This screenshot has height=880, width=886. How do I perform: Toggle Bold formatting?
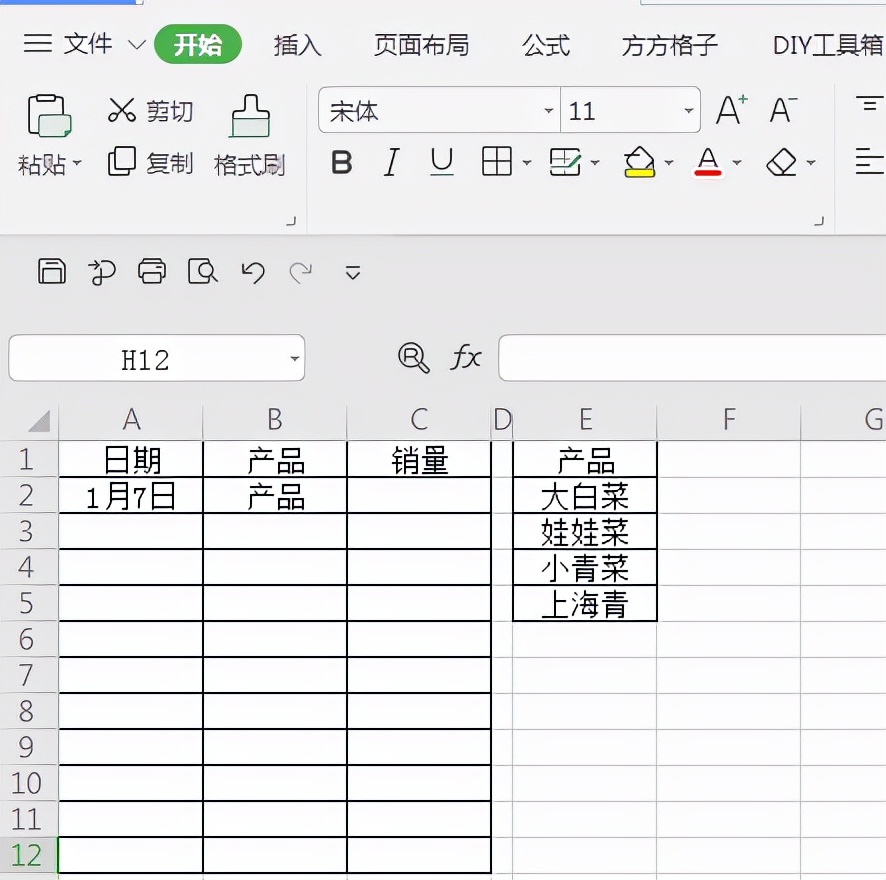pyautogui.click(x=341, y=163)
